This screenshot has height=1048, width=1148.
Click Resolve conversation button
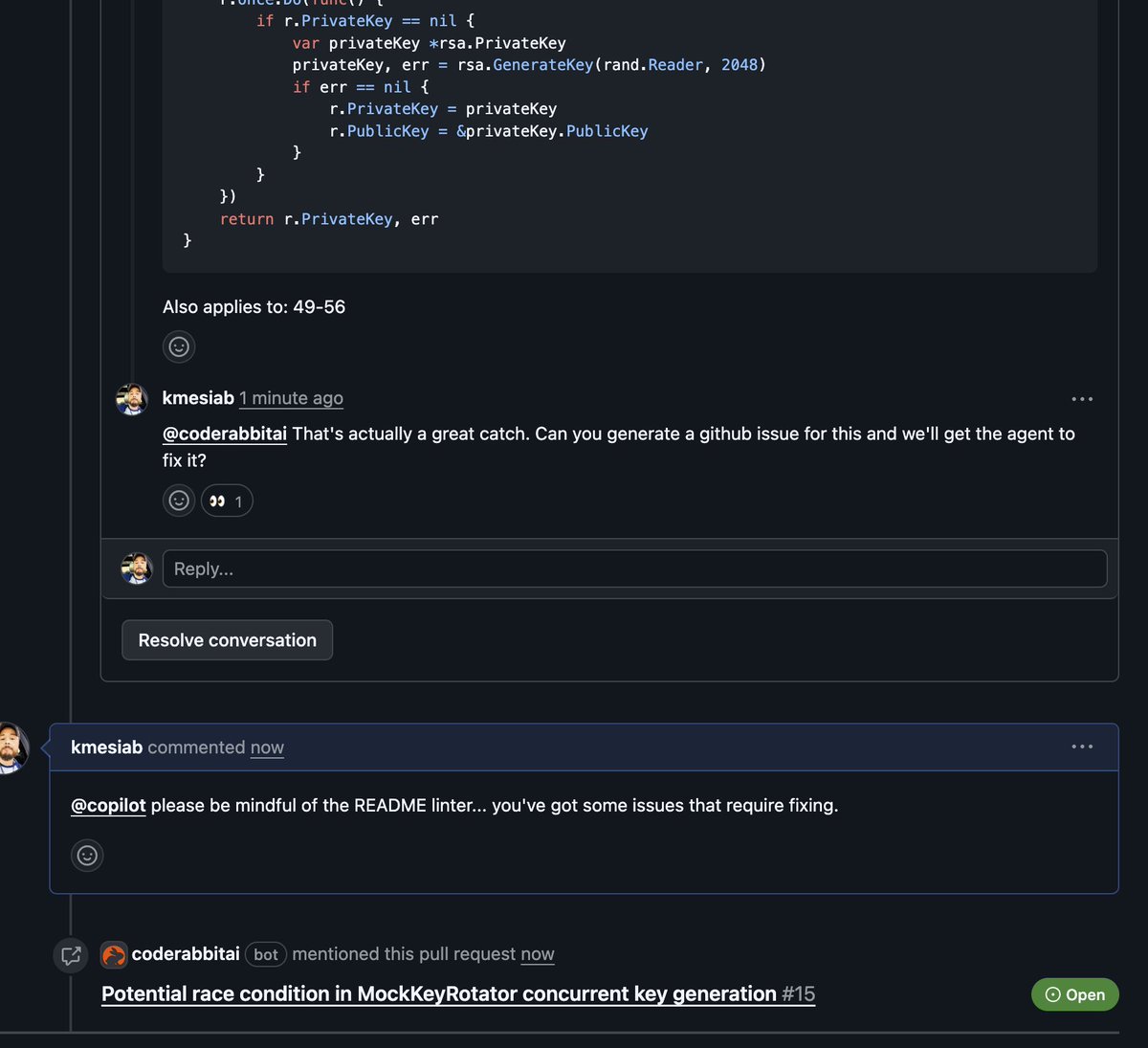(227, 640)
